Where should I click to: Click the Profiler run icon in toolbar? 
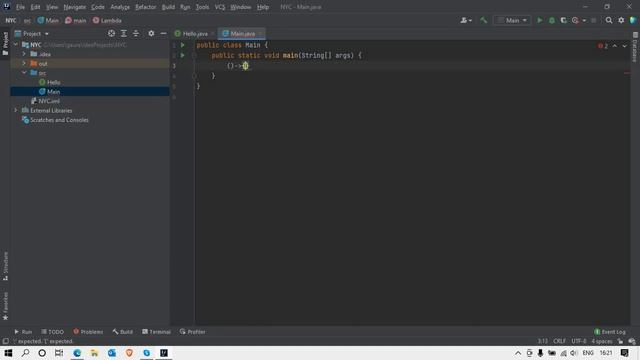tap(575, 20)
